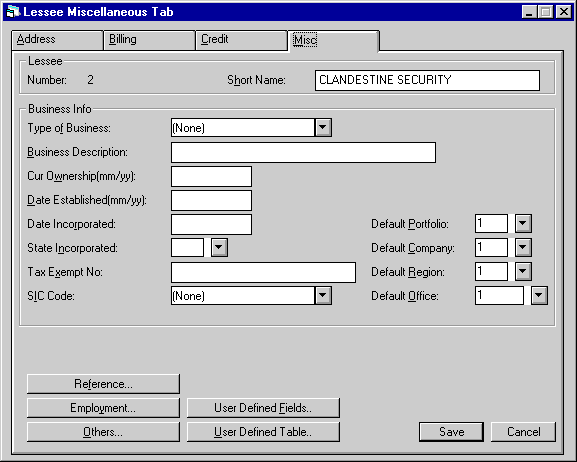Open the SIC Code dropdown list
Viewport: 577px width, 462px height.
point(323,295)
